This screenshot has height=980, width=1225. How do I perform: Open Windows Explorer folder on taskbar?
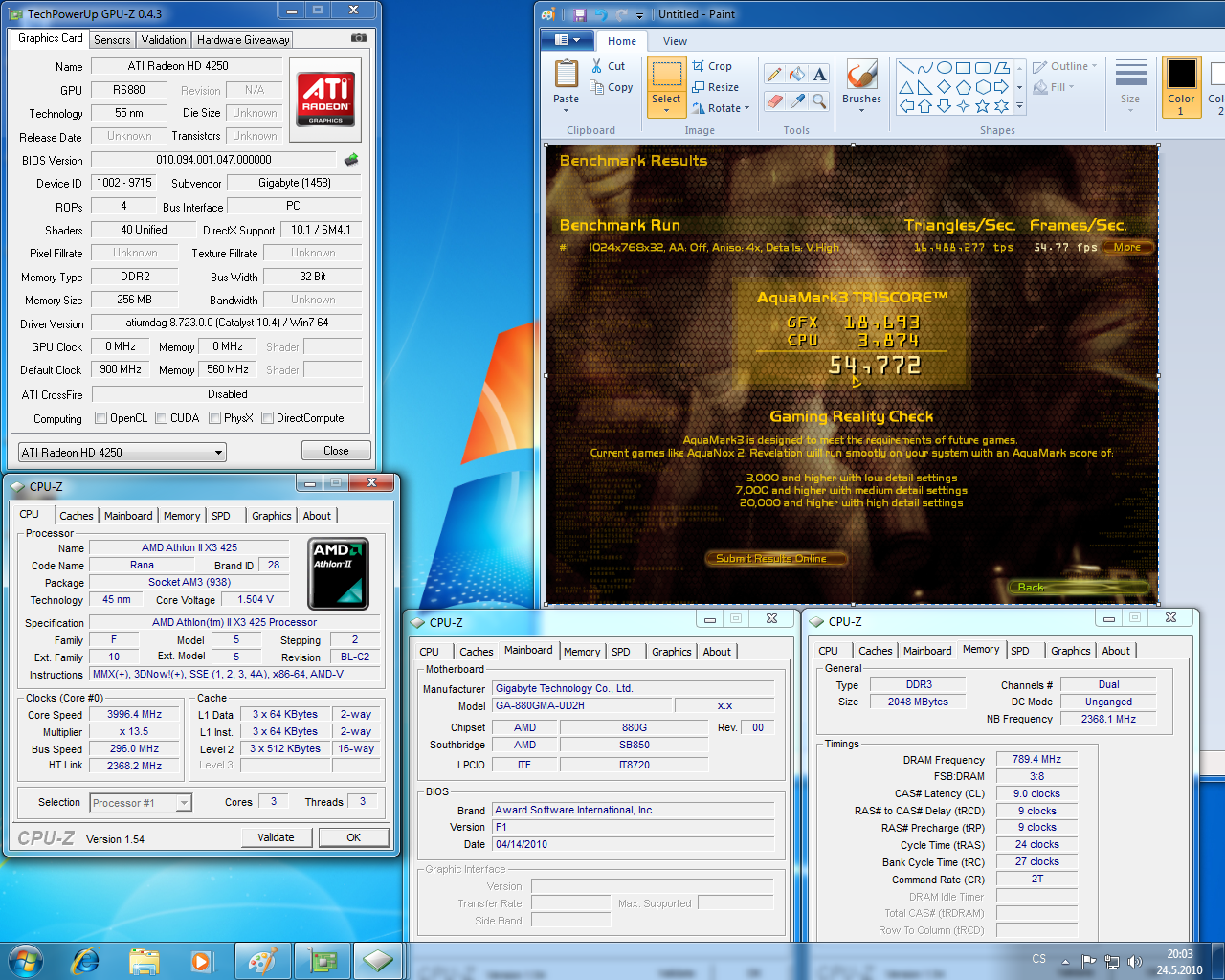tap(144, 960)
